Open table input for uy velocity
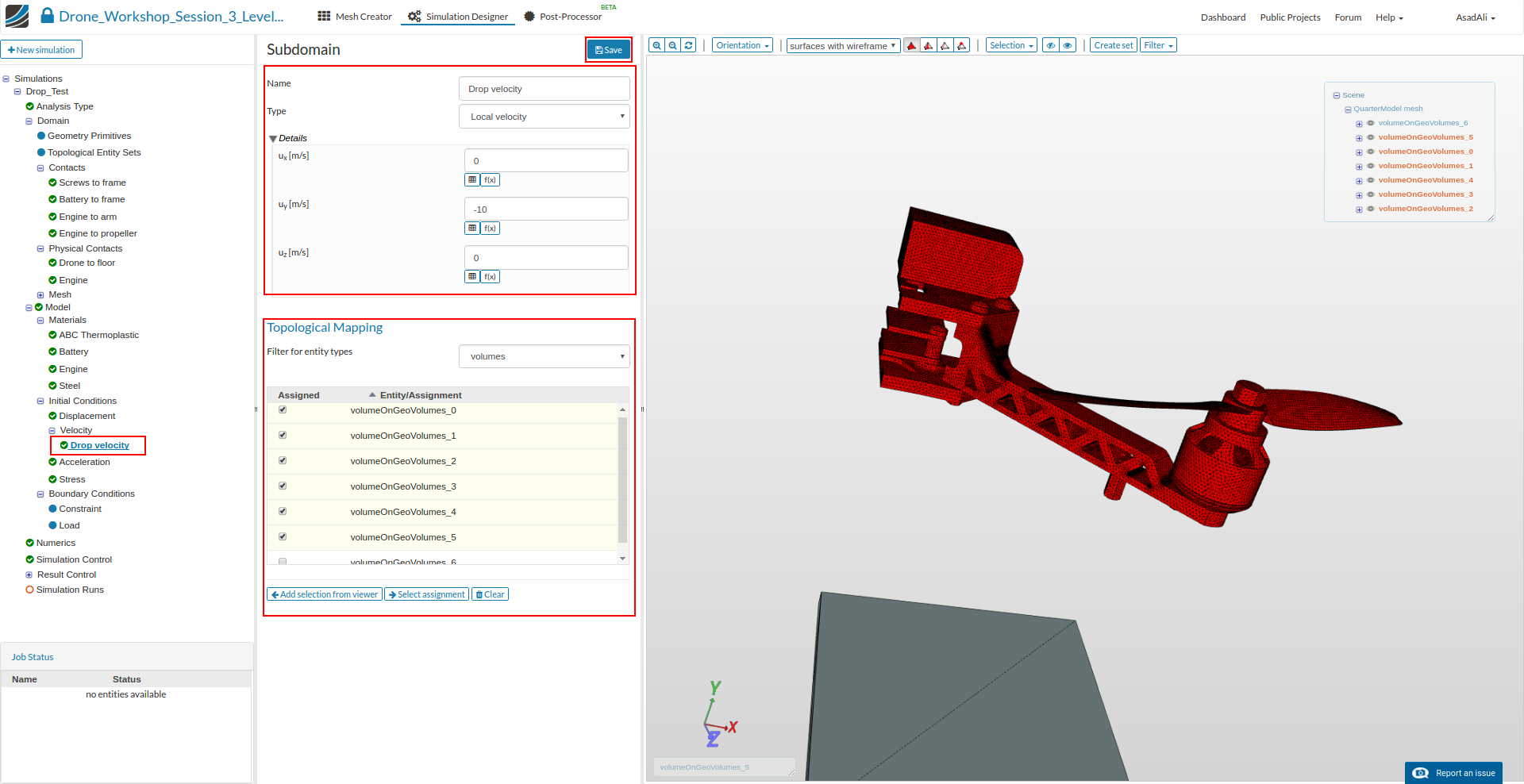The height and width of the screenshot is (784, 1524). click(472, 229)
